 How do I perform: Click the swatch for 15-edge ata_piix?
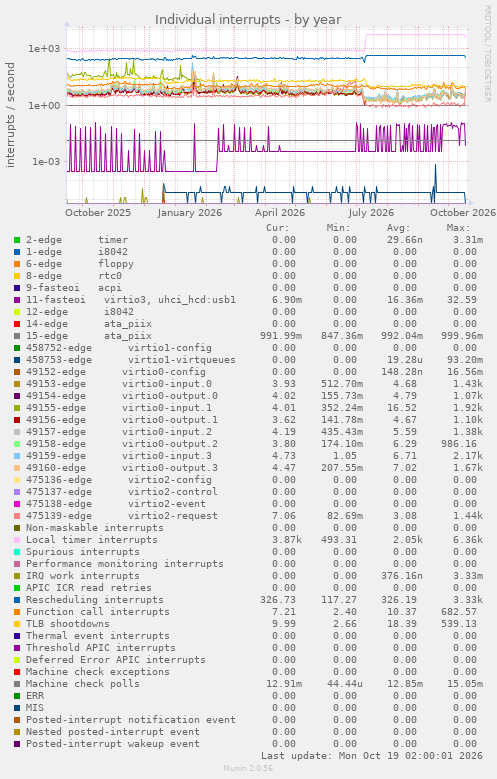coord(17,336)
